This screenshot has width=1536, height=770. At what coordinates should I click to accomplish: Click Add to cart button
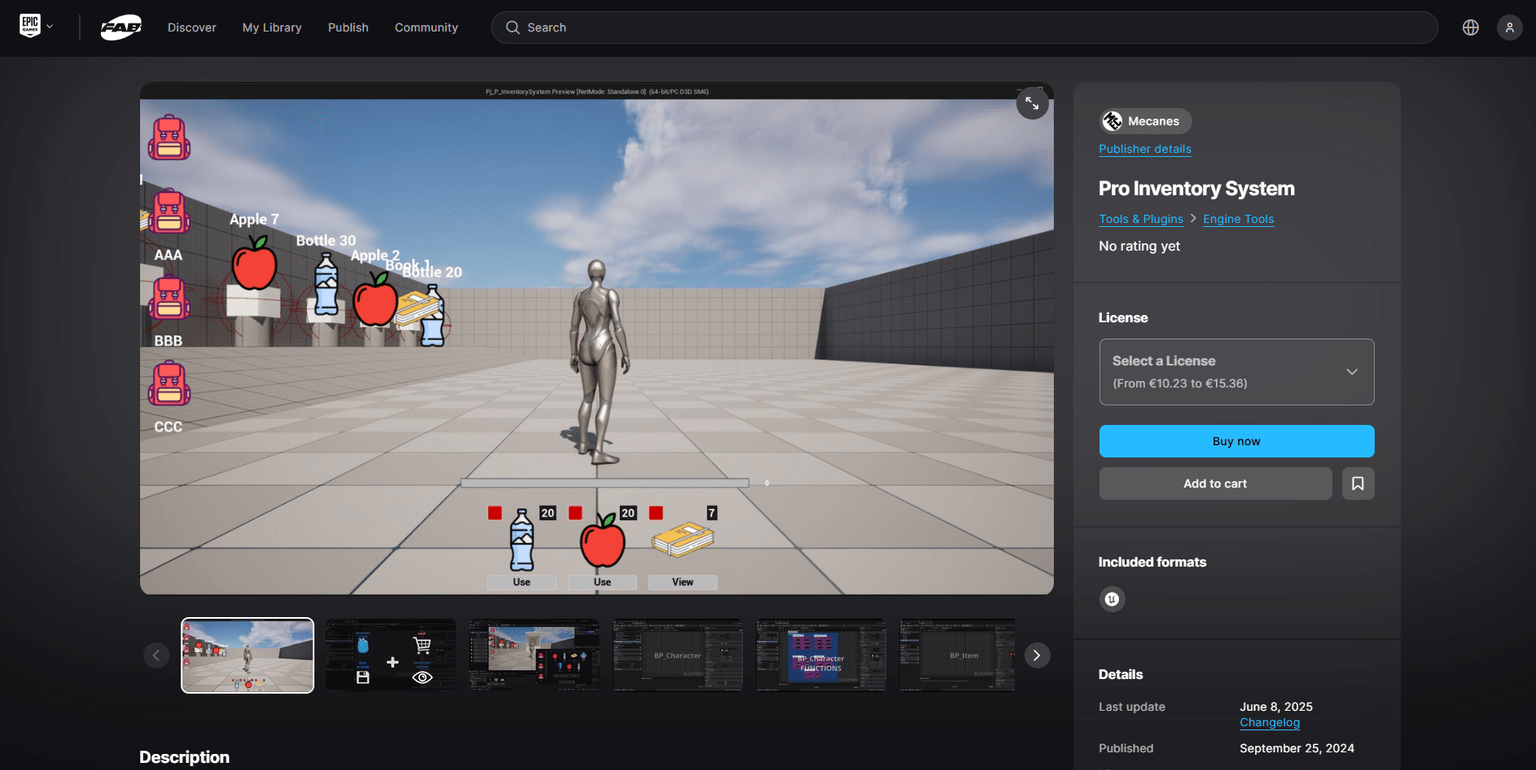1215,483
